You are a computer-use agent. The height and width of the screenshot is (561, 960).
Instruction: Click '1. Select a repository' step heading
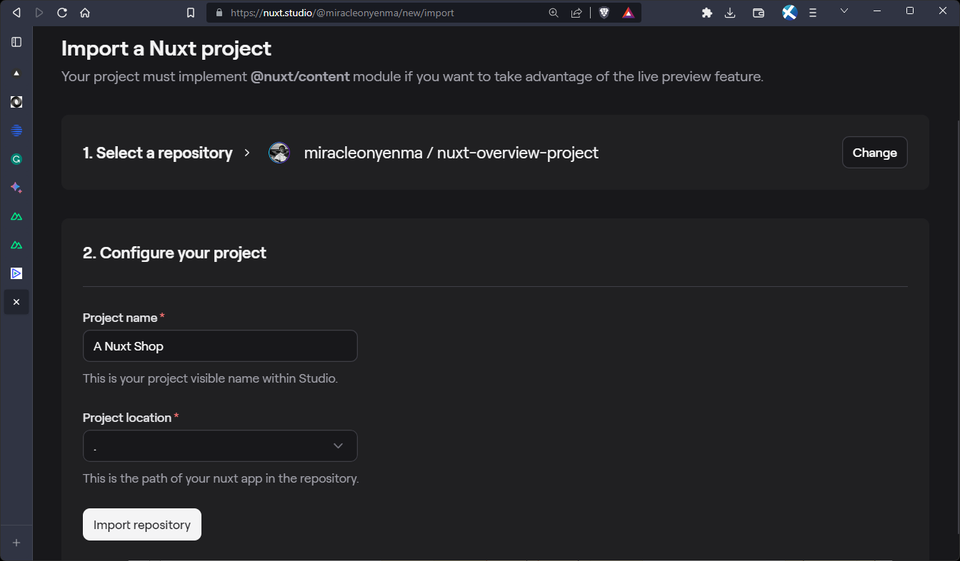[x=157, y=152]
